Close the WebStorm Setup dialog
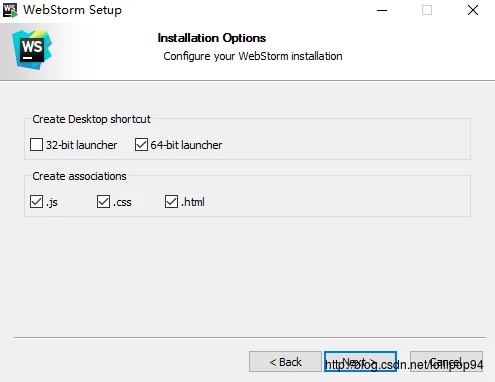 [473, 10]
